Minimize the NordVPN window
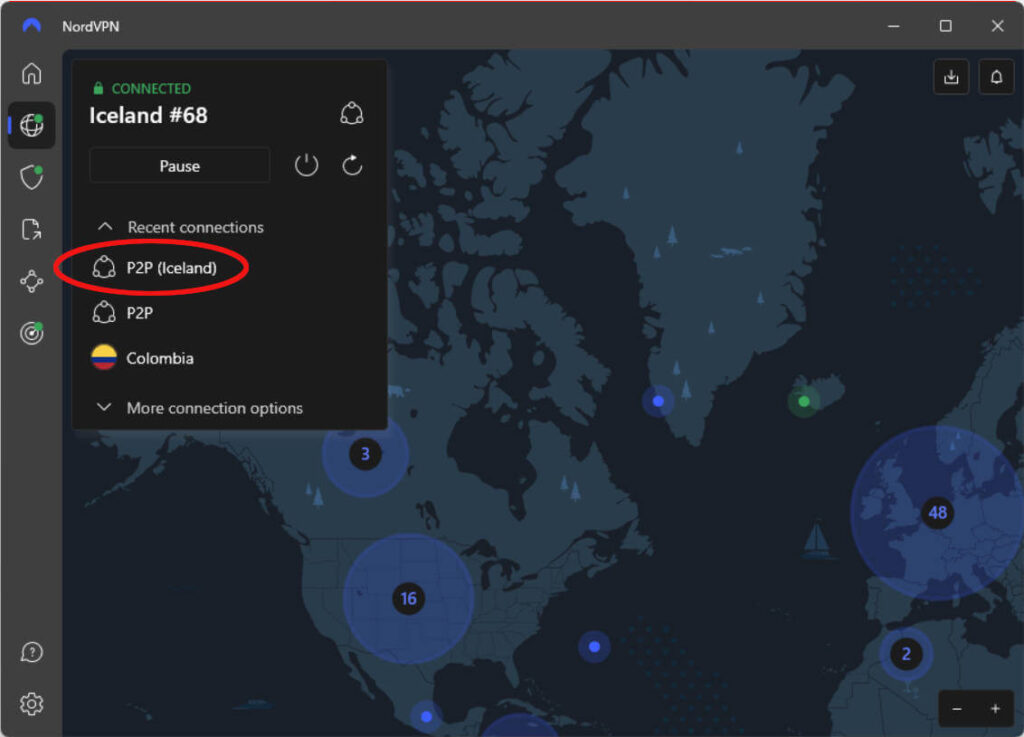Viewport: 1024px width, 737px height. pos(893,26)
